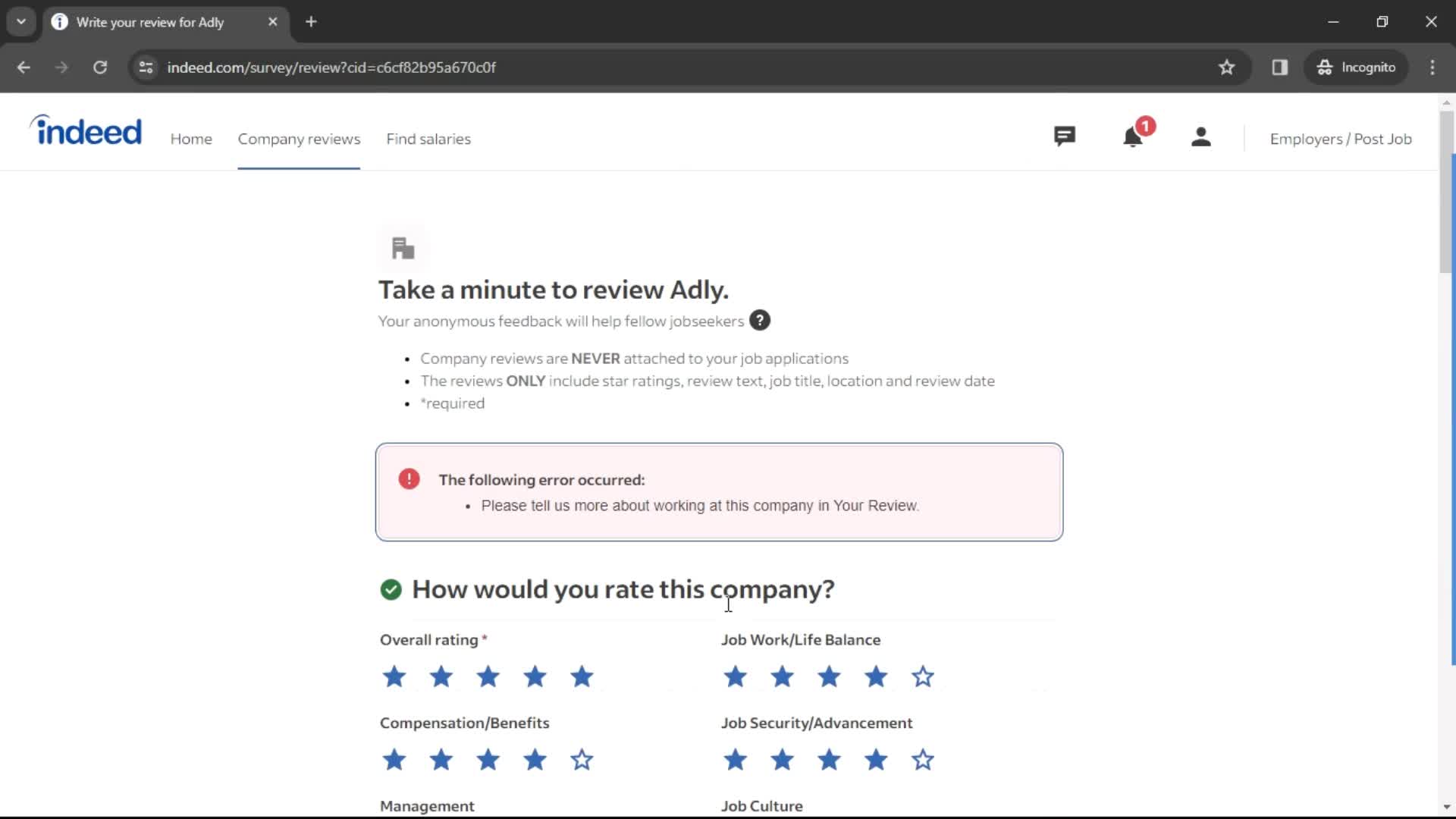This screenshot has width=1456, height=819.
Task: Click the 'Management' label
Action: pyautogui.click(x=427, y=806)
